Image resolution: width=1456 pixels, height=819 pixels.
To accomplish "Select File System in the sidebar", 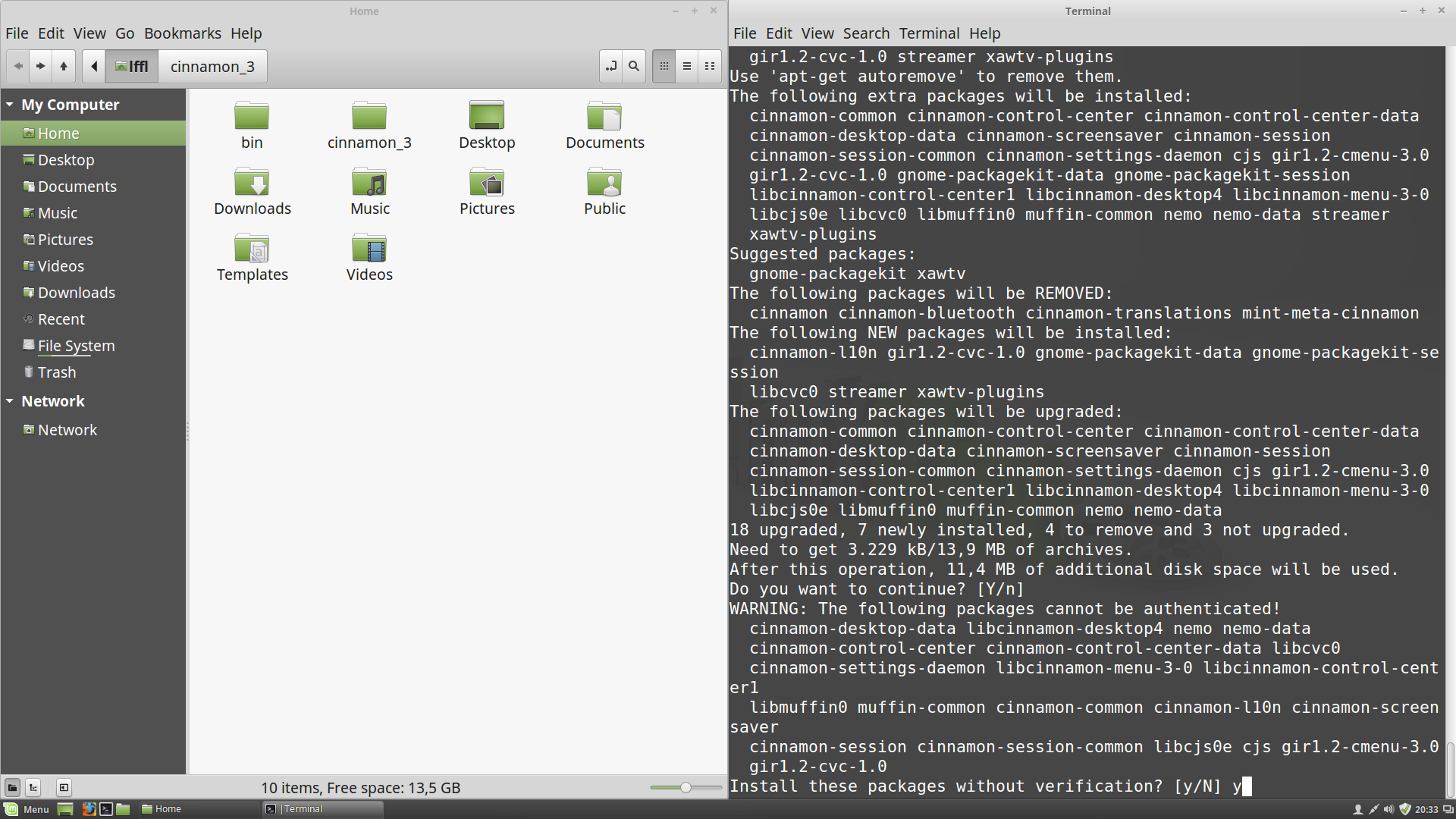I will pyautogui.click(x=76, y=346).
